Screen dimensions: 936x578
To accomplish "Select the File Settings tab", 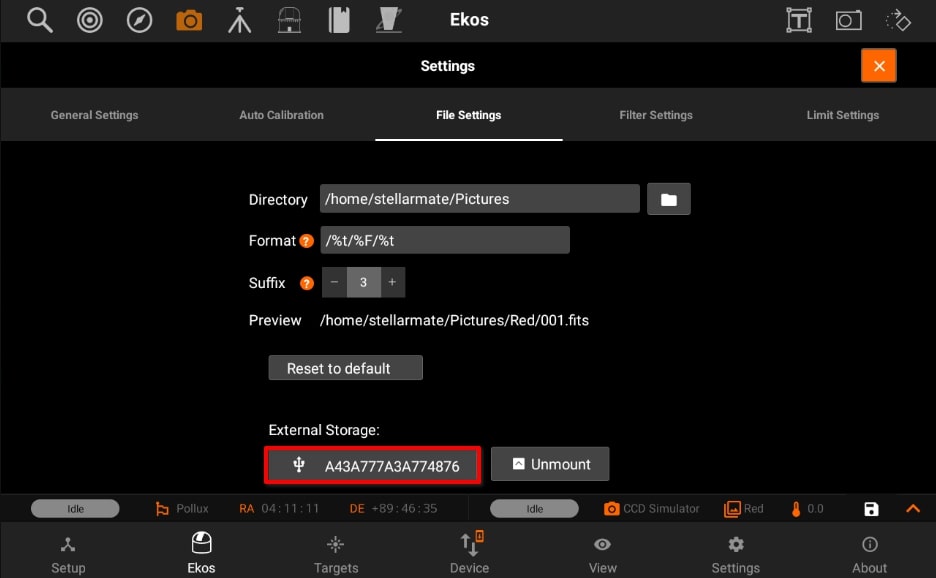I will (x=469, y=115).
